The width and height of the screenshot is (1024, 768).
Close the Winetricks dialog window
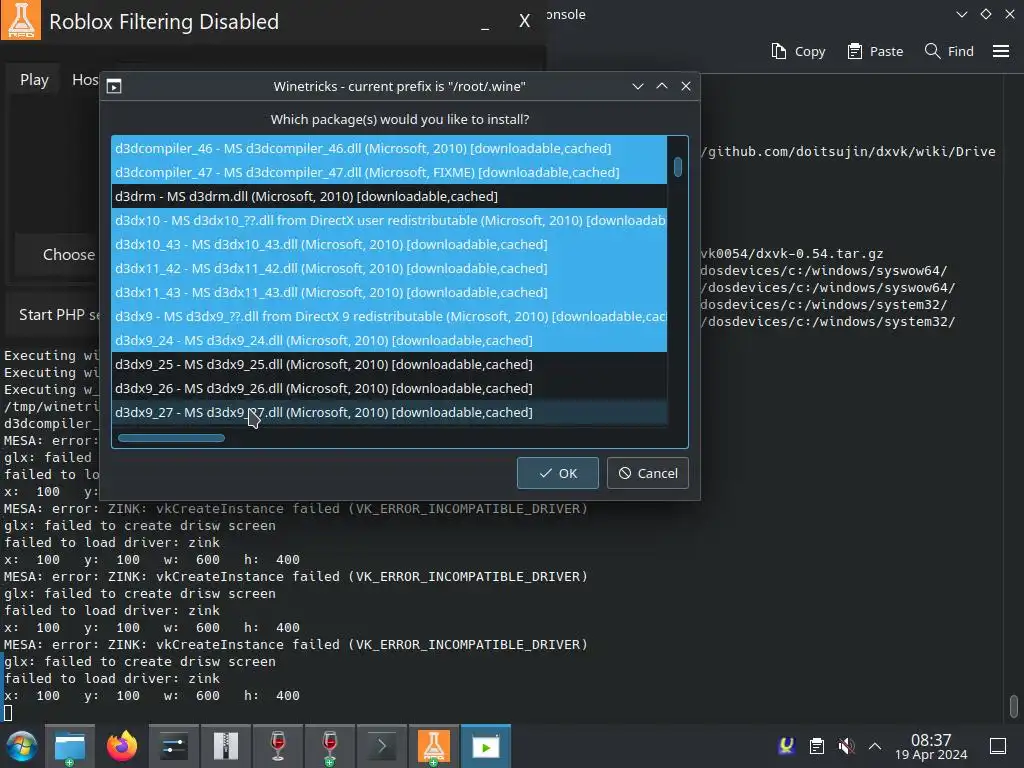(x=686, y=86)
